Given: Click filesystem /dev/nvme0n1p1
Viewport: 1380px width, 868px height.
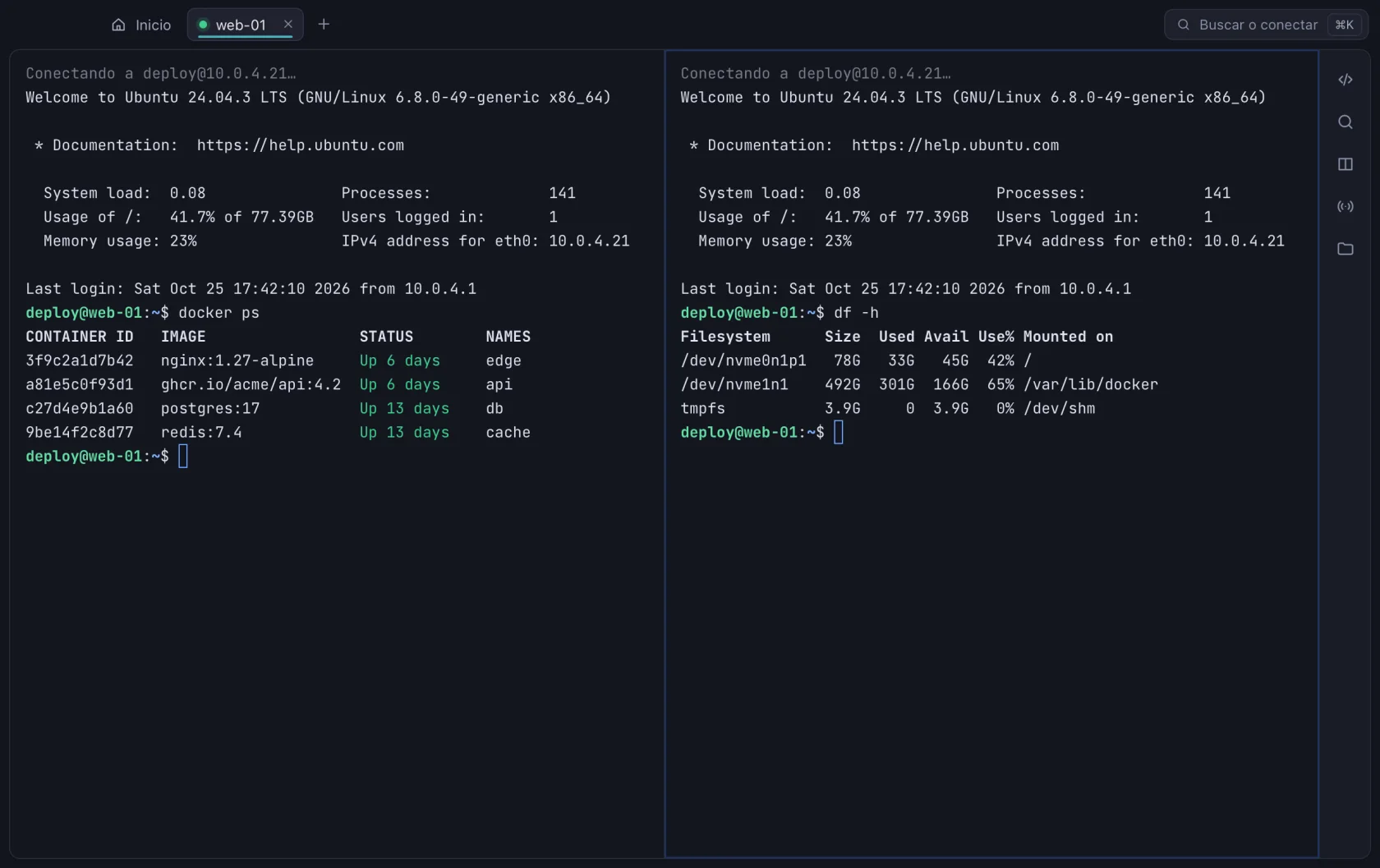Looking at the screenshot, I should [x=743, y=361].
